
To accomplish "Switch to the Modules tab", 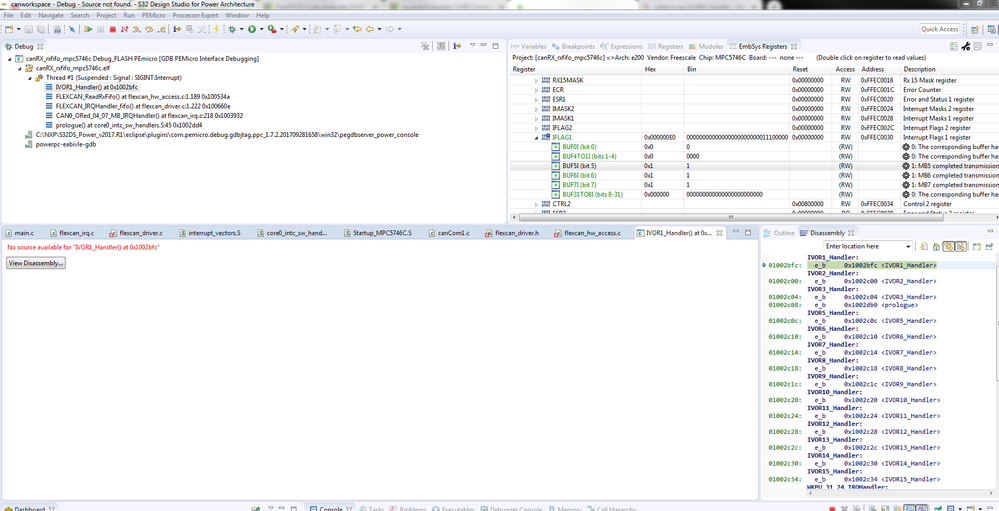I will (705, 47).
